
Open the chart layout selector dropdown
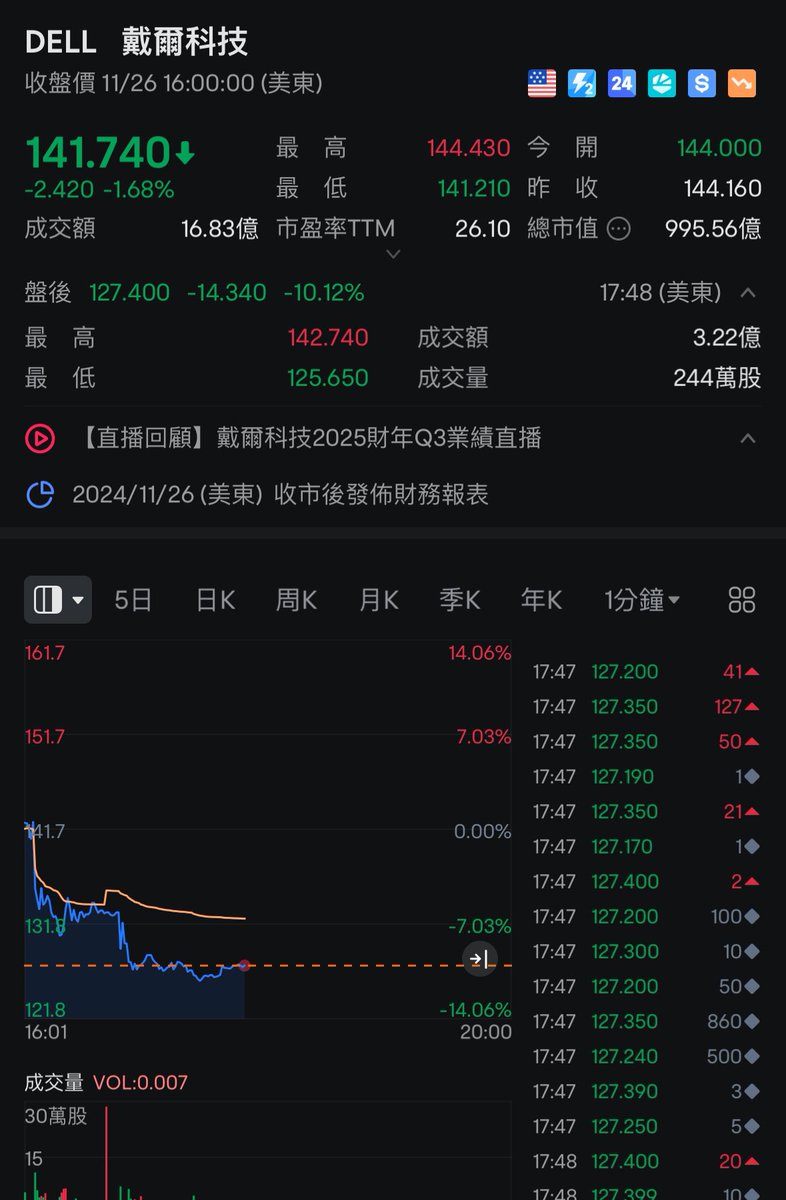click(x=58, y=600)
